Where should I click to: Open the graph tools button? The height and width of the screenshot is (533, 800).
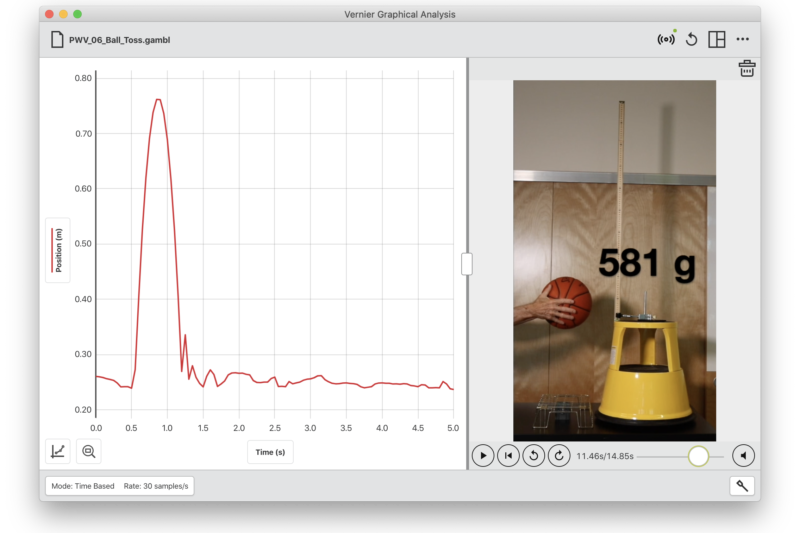pyautogui.click(x=58, y=451)
